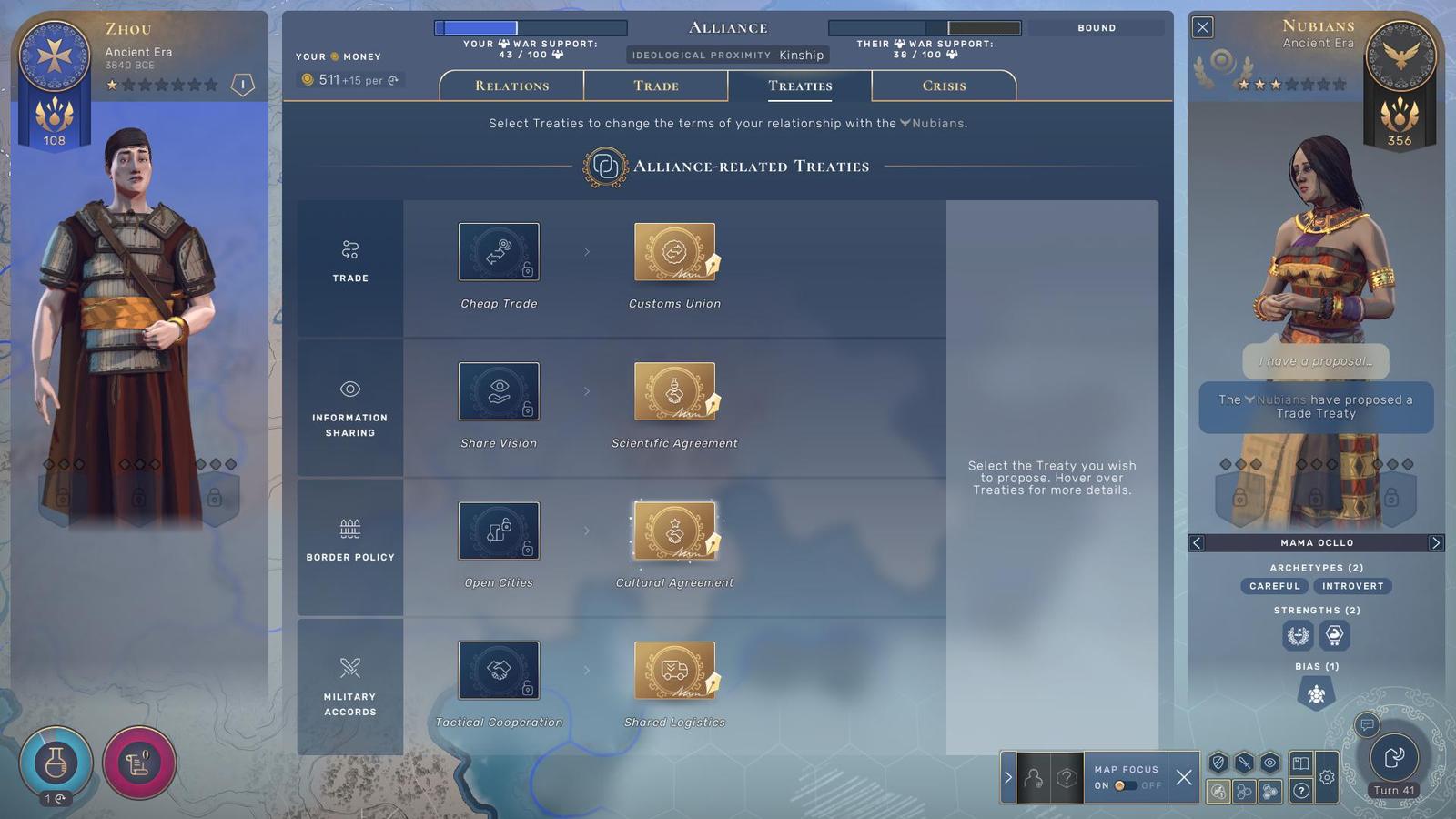Open the research flask button

point(56,763)
